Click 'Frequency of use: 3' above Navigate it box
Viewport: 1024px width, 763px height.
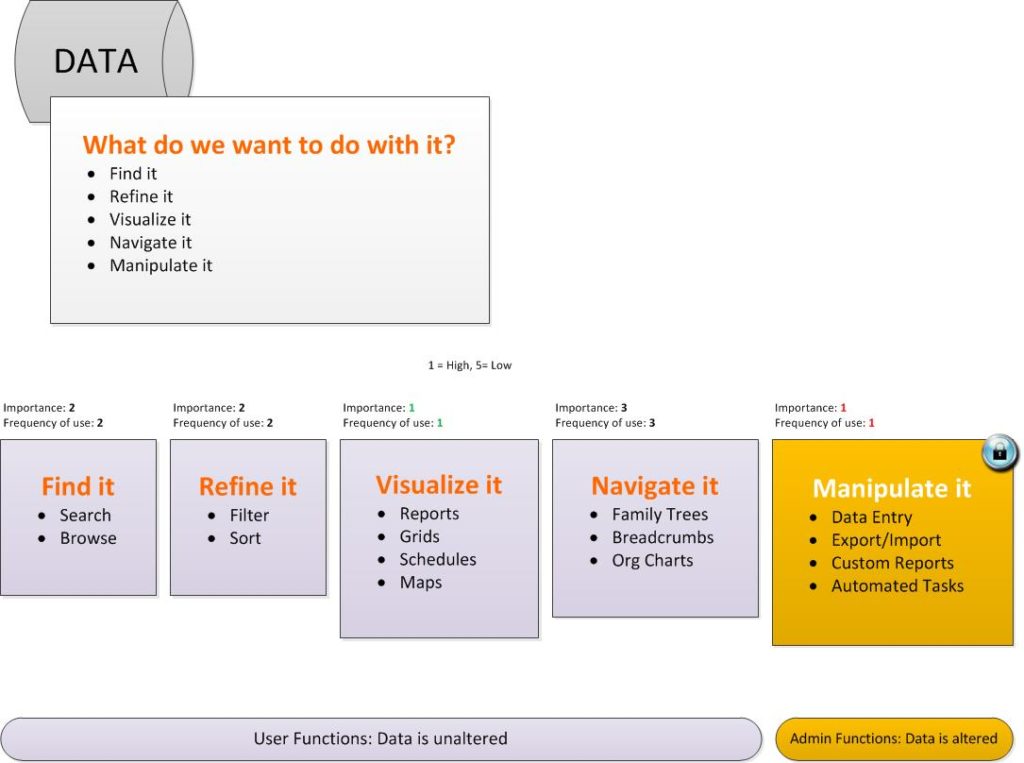coord(605,423)
